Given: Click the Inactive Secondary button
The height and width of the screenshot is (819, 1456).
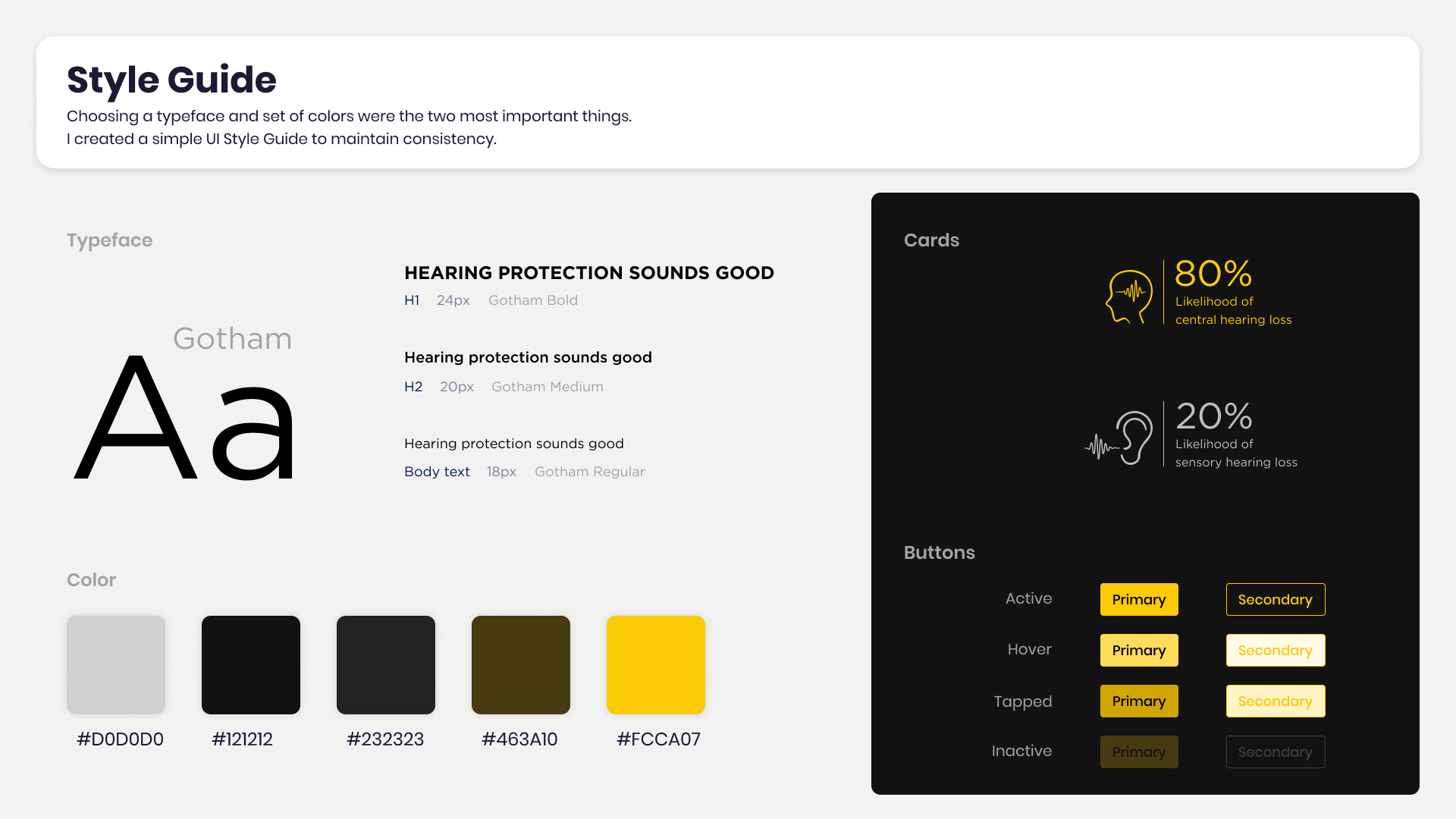Looking at the screenshot, I should pos(1275,752).
